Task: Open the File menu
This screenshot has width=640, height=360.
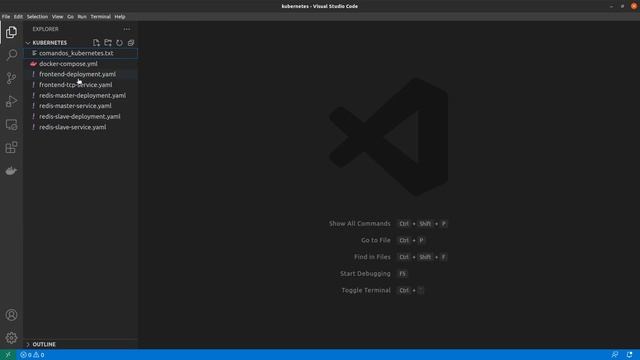Action: 6,17
